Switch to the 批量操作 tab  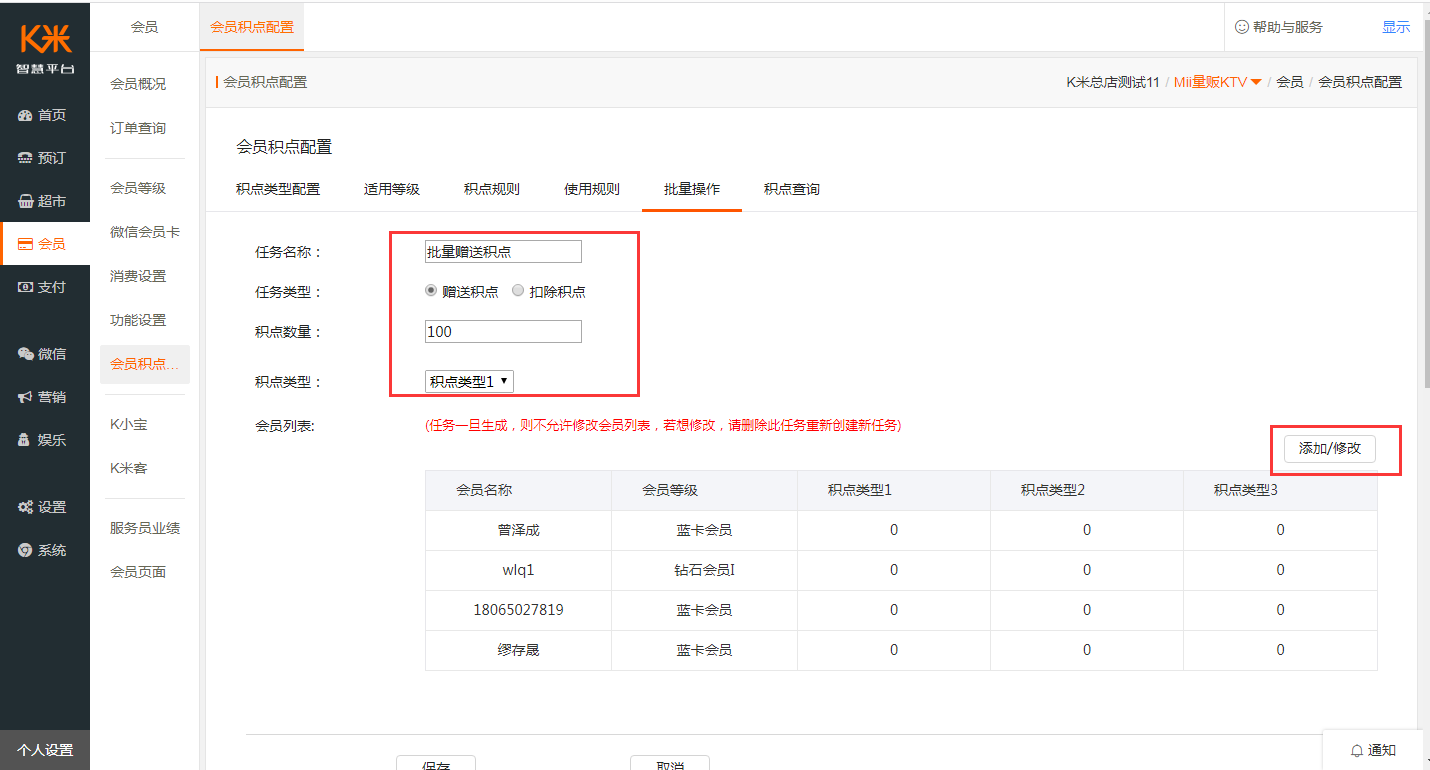pos(692,189)
